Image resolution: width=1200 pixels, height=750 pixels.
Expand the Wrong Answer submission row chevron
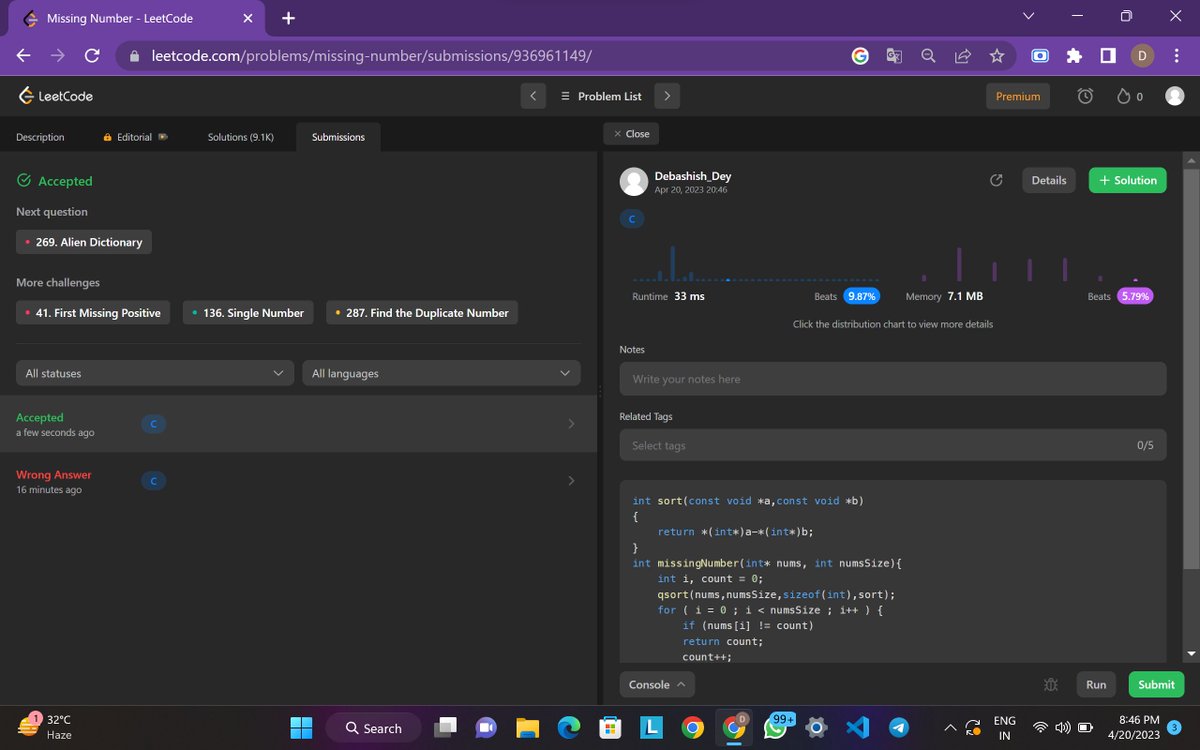tap(571, 481)
